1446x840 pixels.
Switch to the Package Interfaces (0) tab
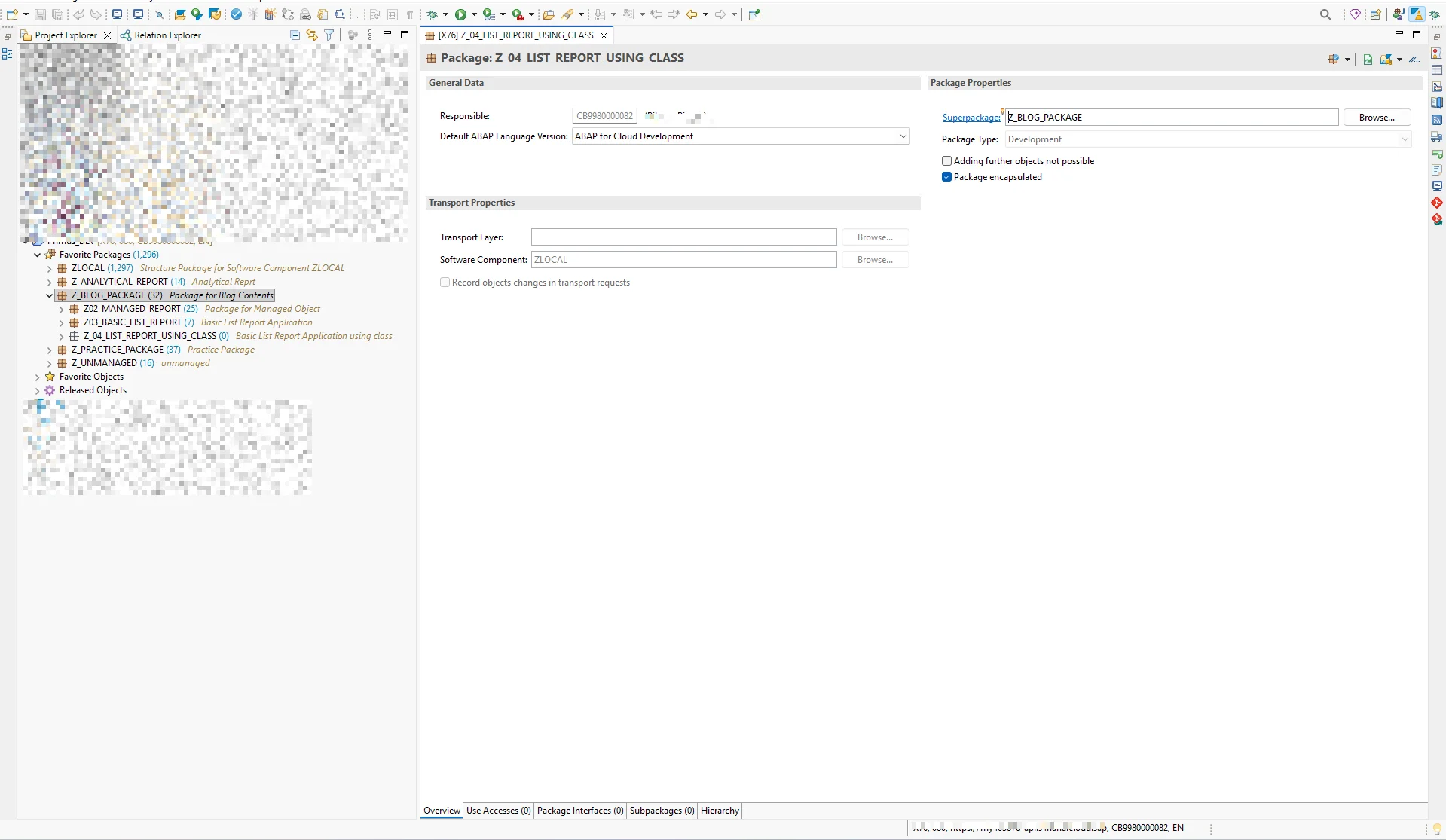tap(580, 811)
